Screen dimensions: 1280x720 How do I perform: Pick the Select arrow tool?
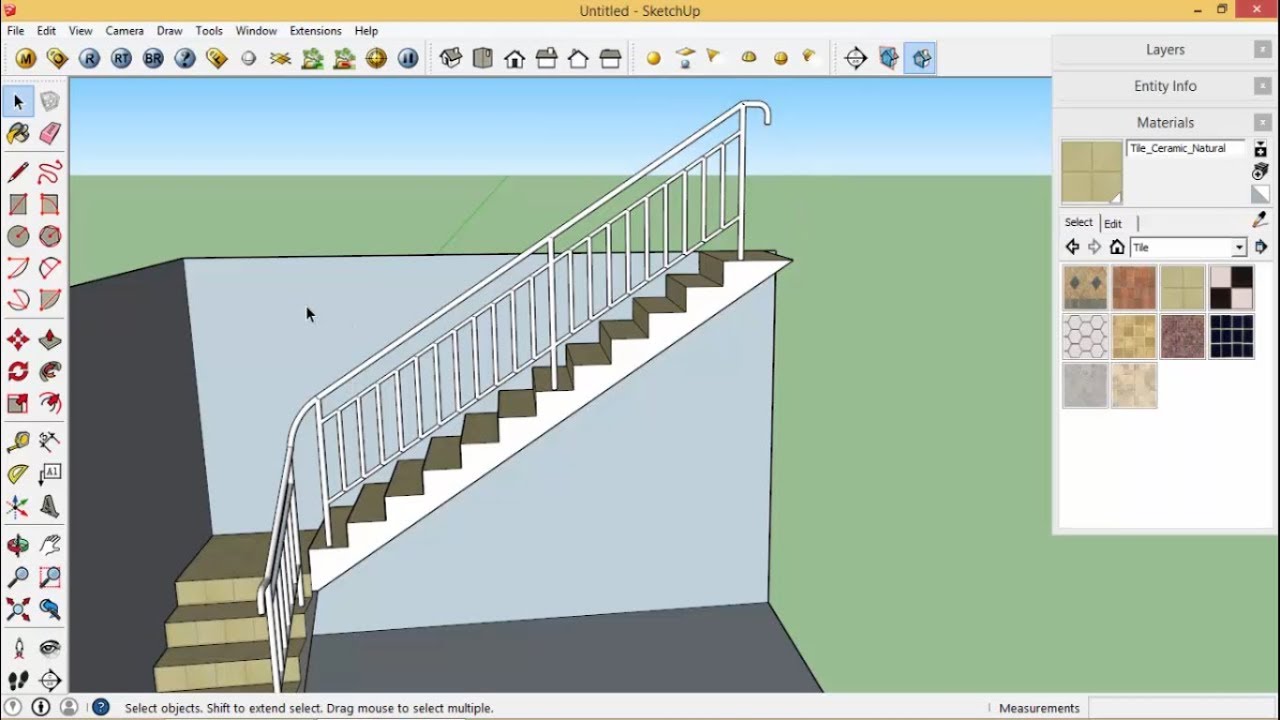[x=18, y=101]
